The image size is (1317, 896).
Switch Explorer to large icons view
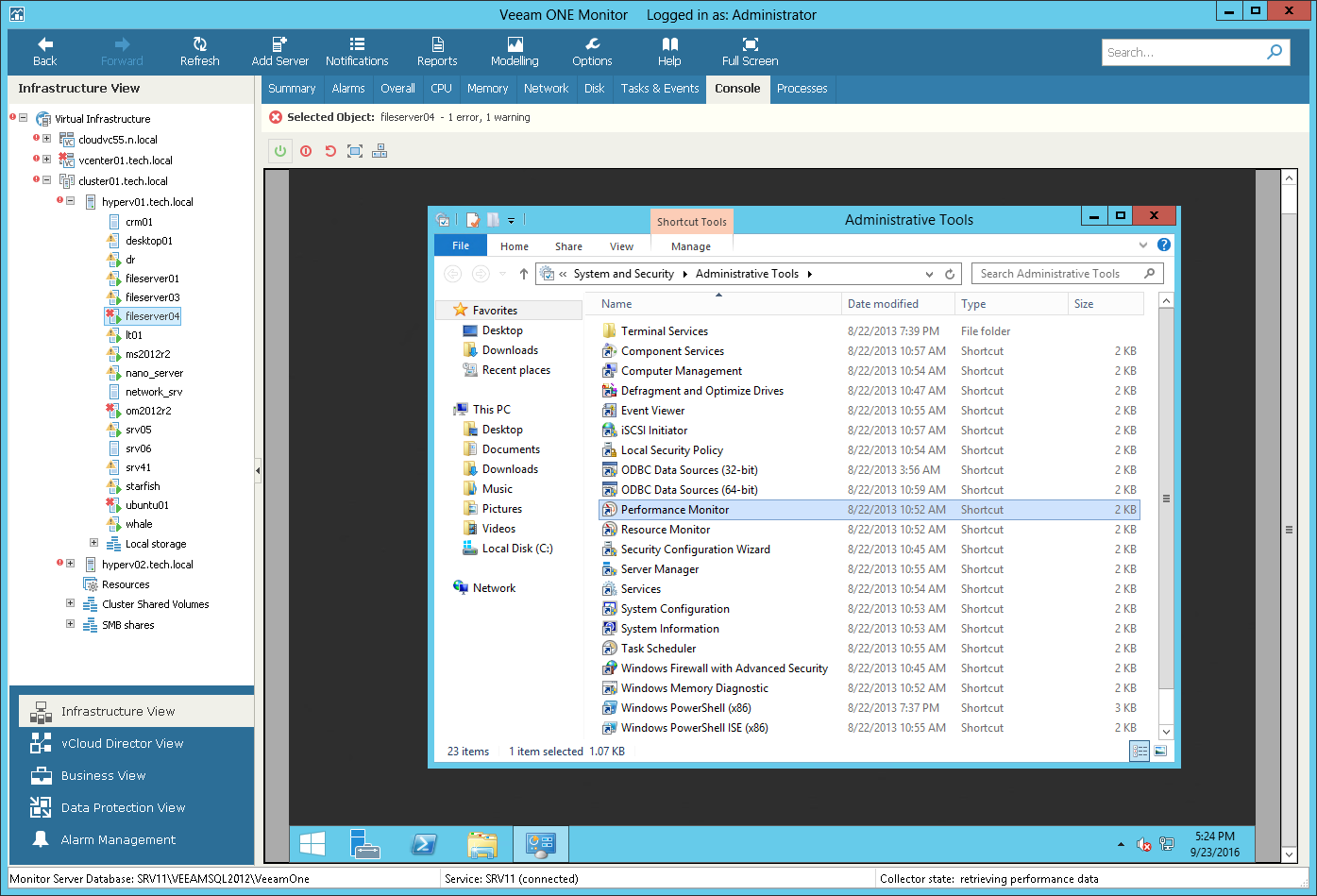point(1160,752)
